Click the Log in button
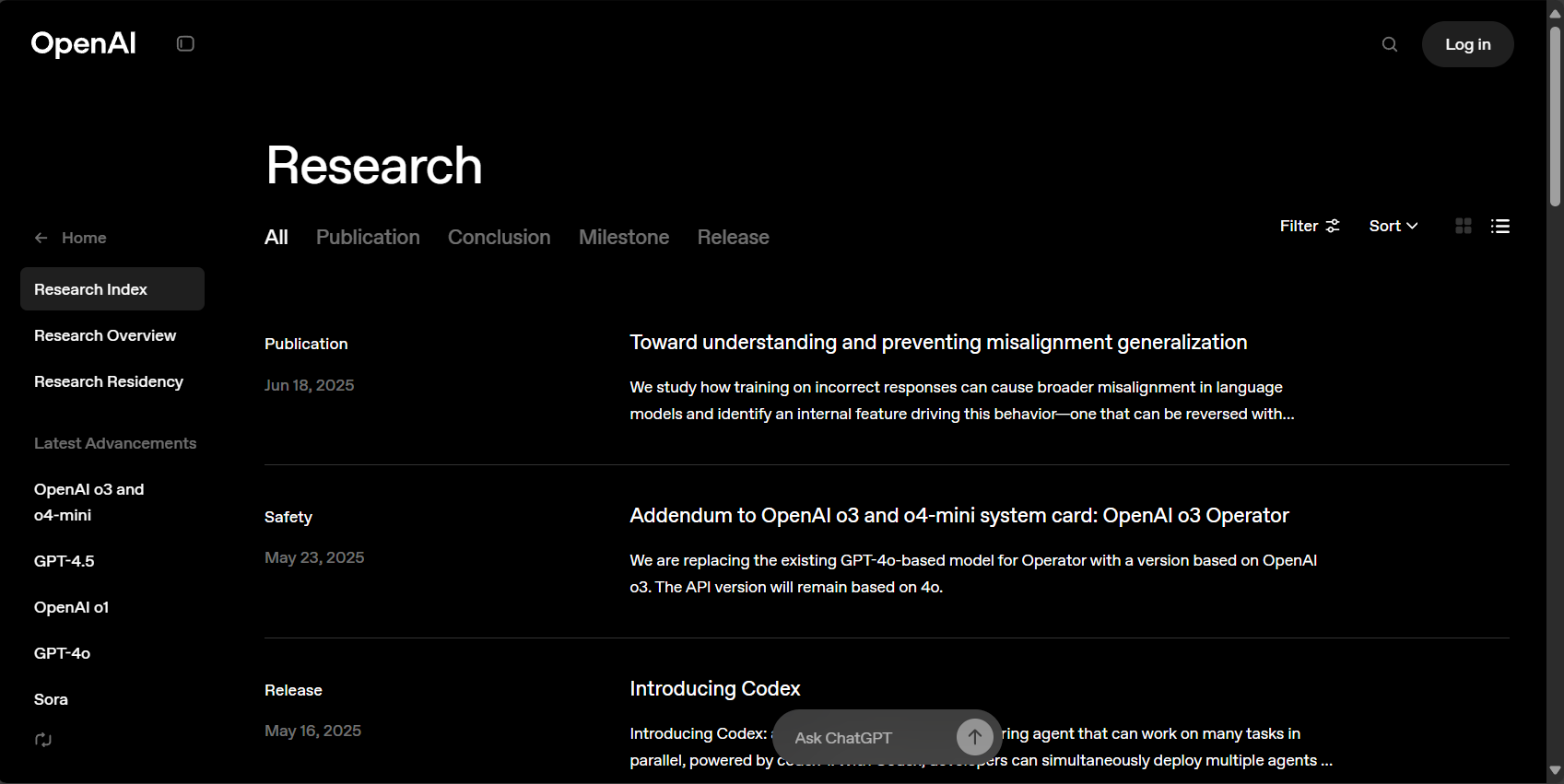 click(1467, 44)
